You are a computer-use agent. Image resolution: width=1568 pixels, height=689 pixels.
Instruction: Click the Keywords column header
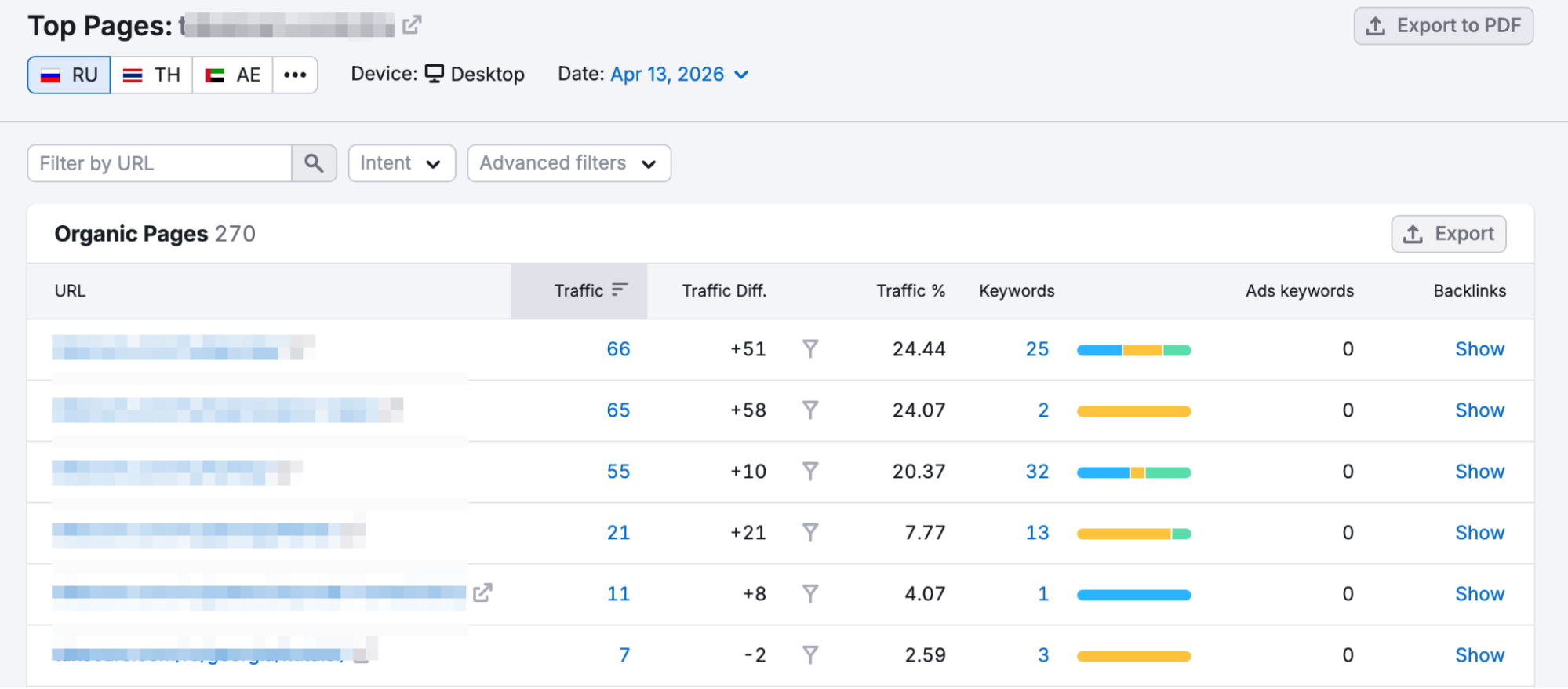click(x=1017, y=290)
